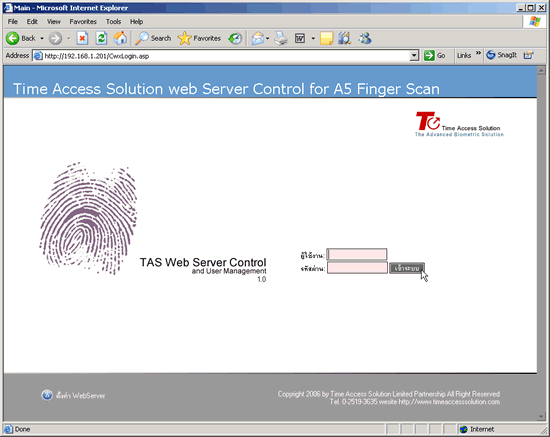Expand the Back button history dropdown arrow
550x437 pixels.
pyautogui.click(x=42, y=38)
